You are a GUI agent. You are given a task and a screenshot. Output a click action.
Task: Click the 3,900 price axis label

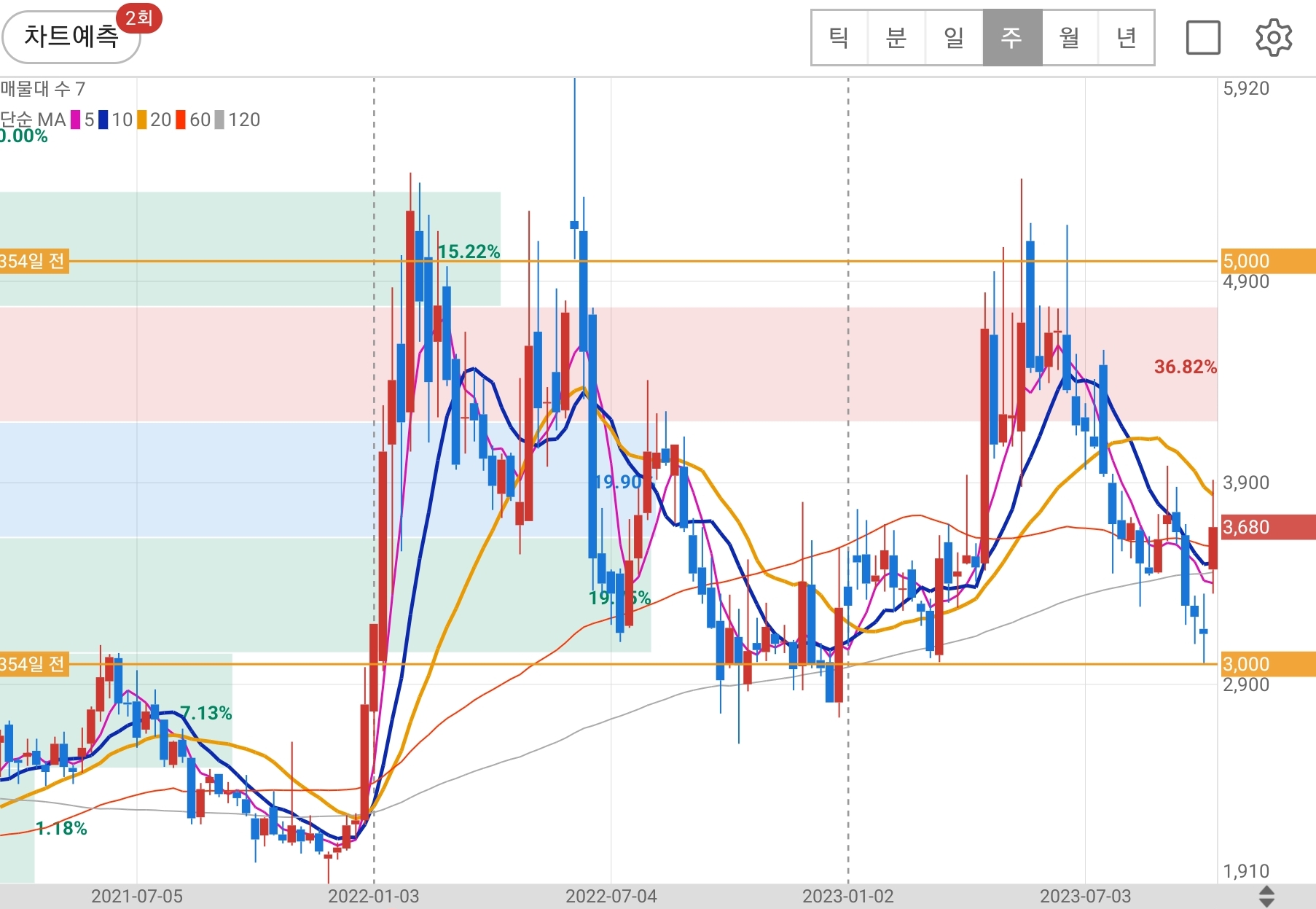click(1246, 483)
